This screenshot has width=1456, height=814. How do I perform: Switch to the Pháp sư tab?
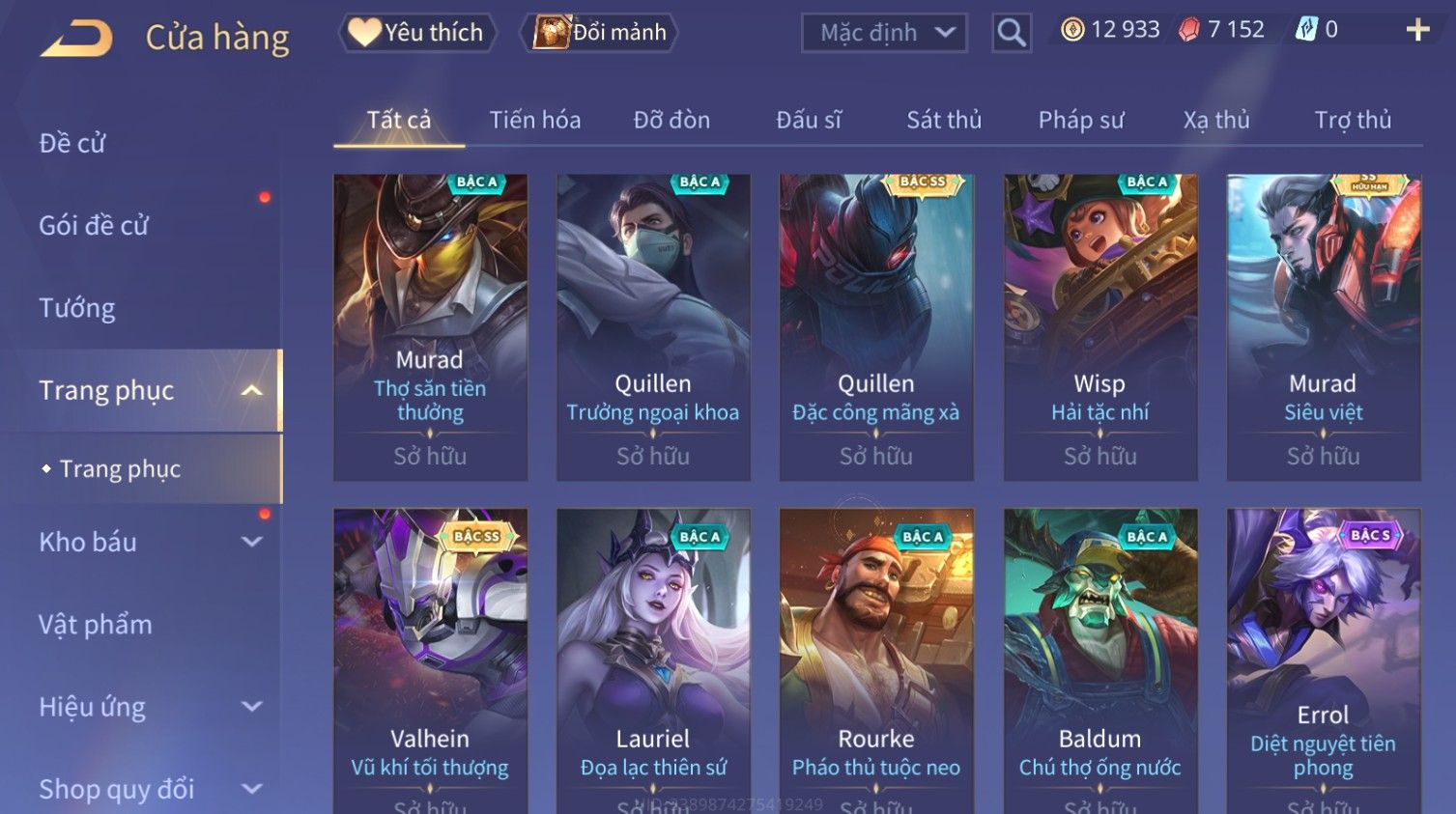tap(1081, 120)
